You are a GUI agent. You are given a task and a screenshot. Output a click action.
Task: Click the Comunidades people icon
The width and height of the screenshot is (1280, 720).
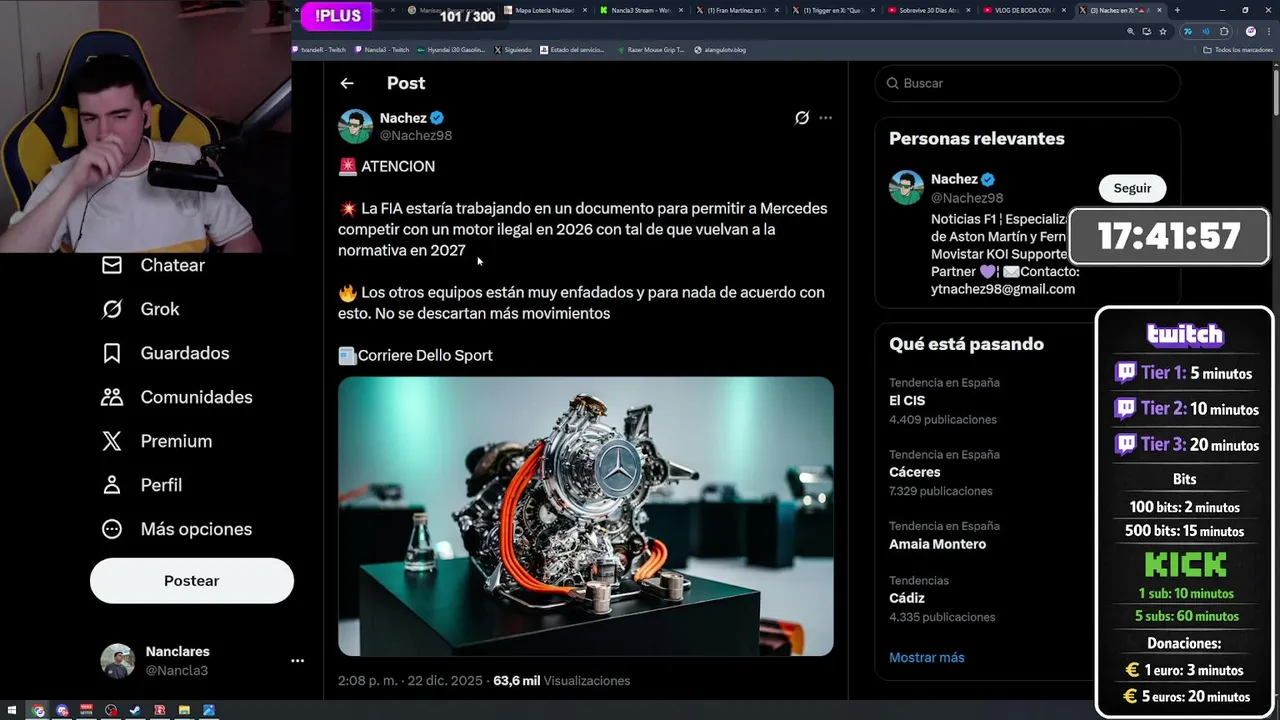click(112, 397)
